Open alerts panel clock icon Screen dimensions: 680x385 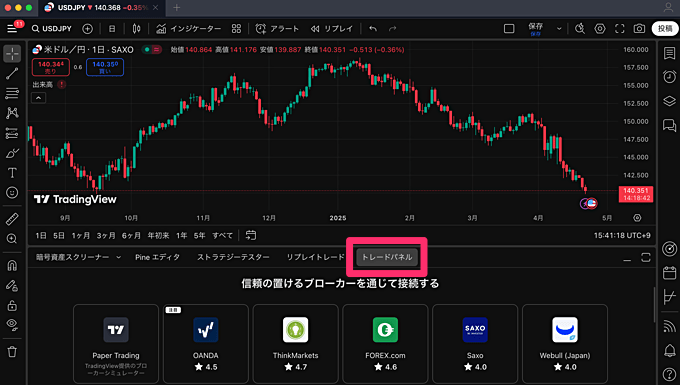click(x=669, y=77)
